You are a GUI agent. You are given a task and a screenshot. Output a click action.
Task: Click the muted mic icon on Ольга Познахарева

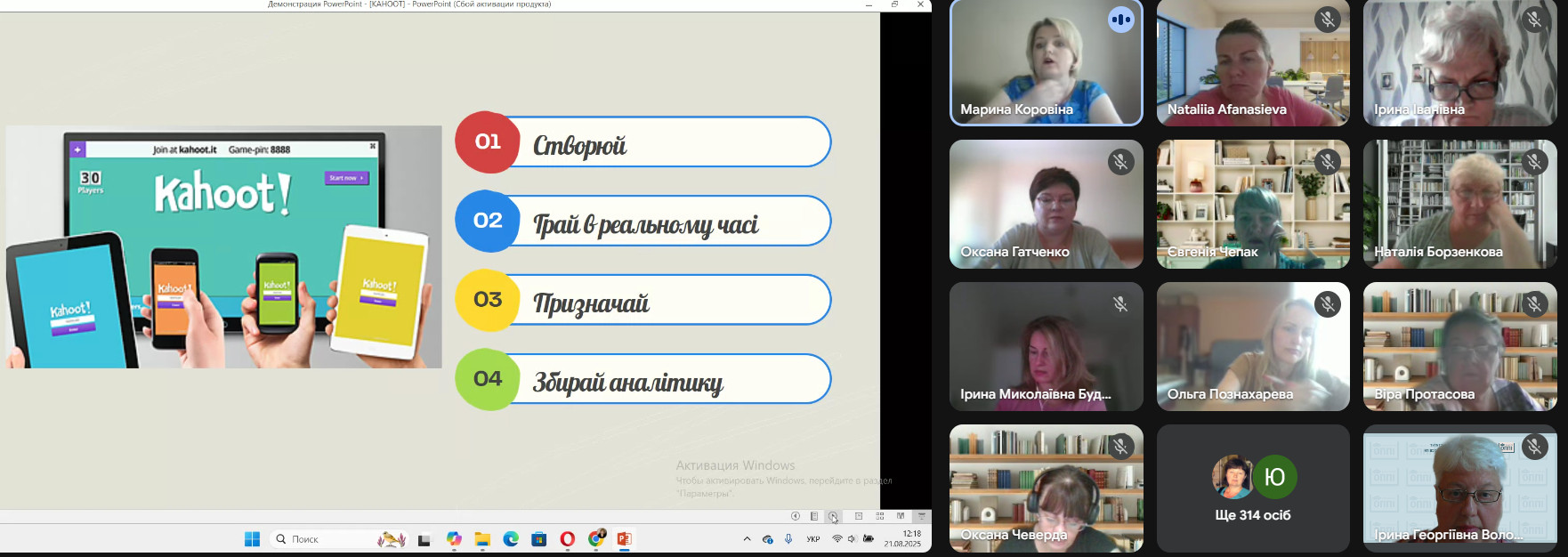tap(1327, 304)
